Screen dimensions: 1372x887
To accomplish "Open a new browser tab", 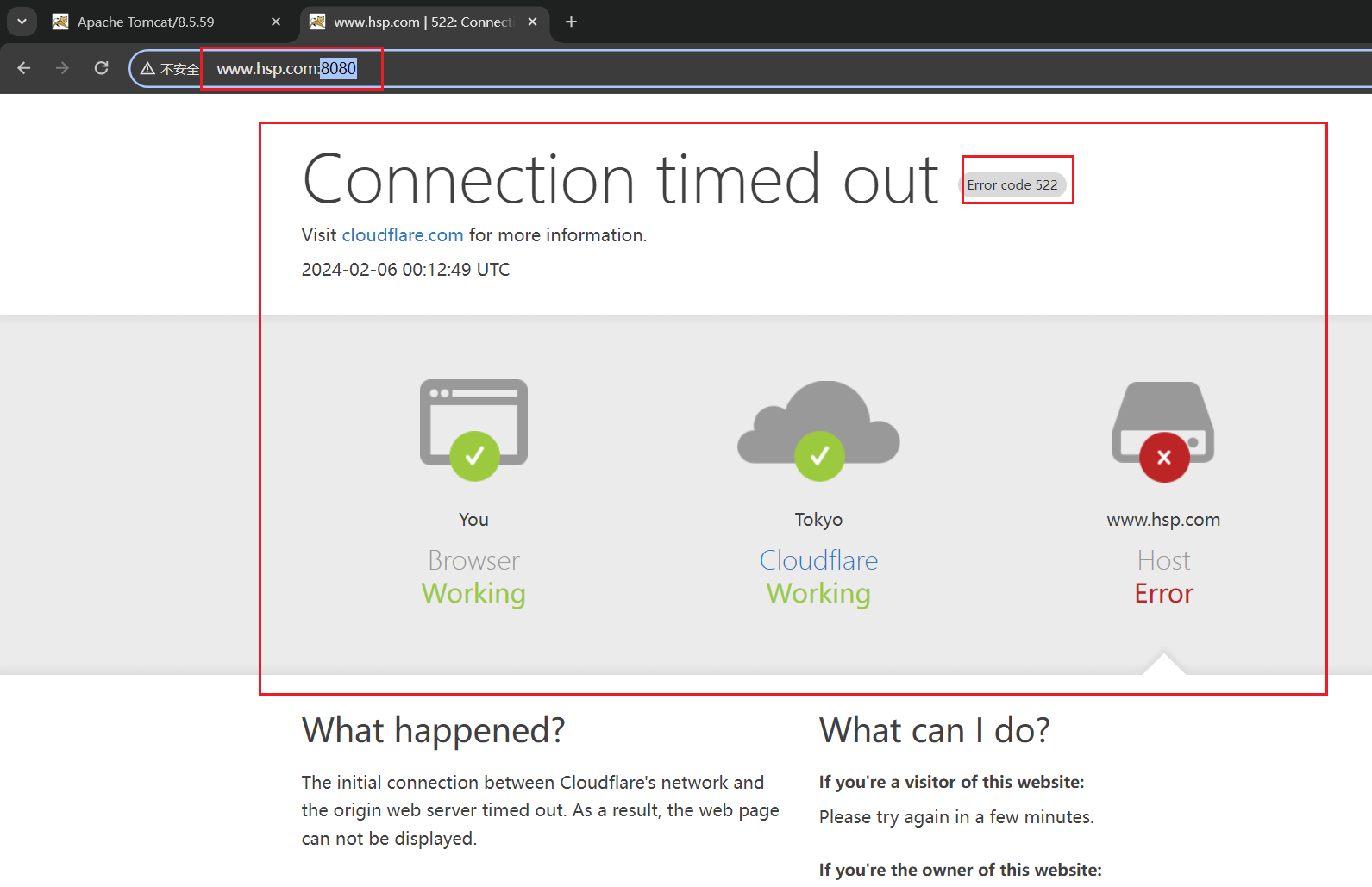I will pyautogui.click(x=571, y=22).
